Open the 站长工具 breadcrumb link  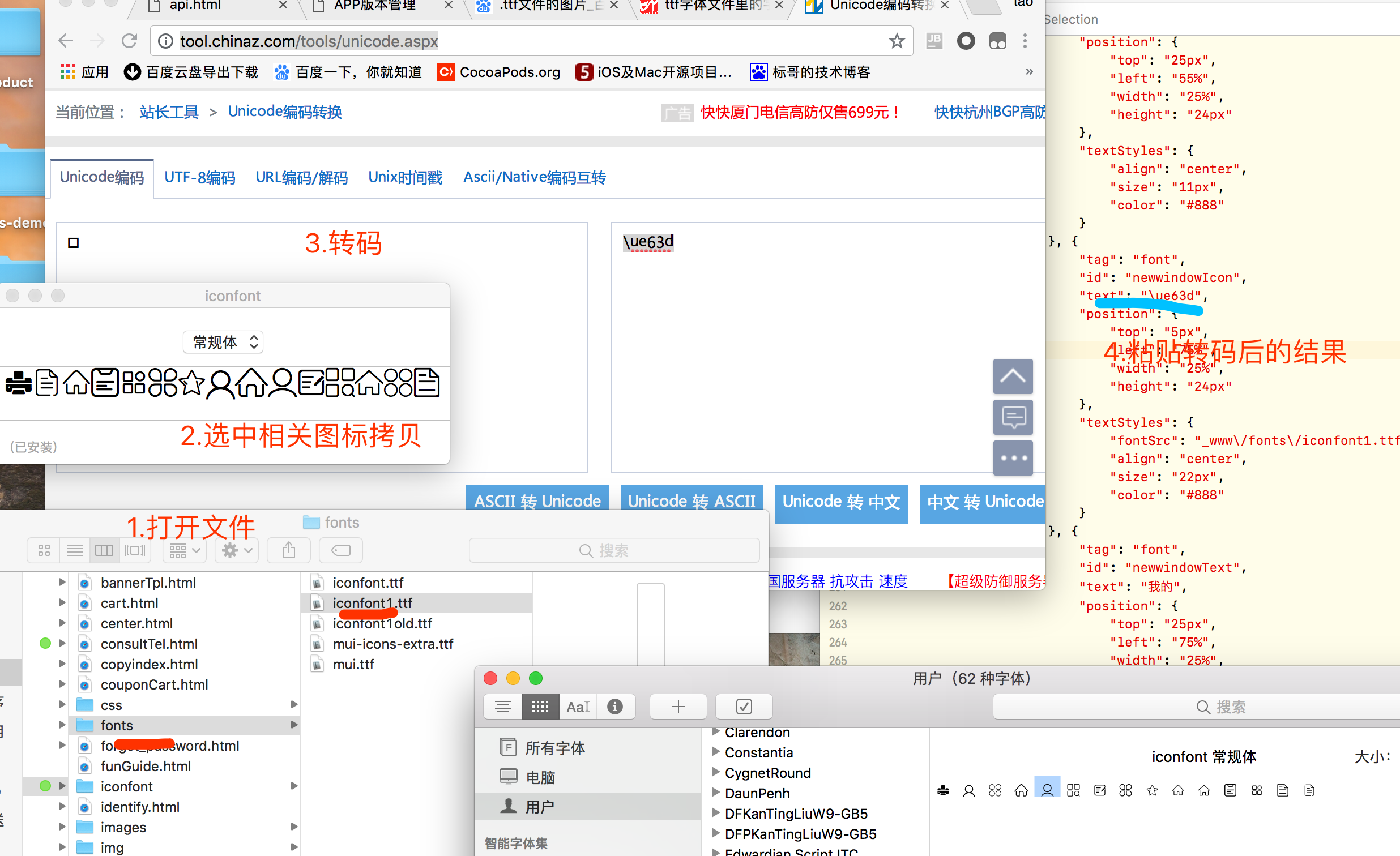169,112
